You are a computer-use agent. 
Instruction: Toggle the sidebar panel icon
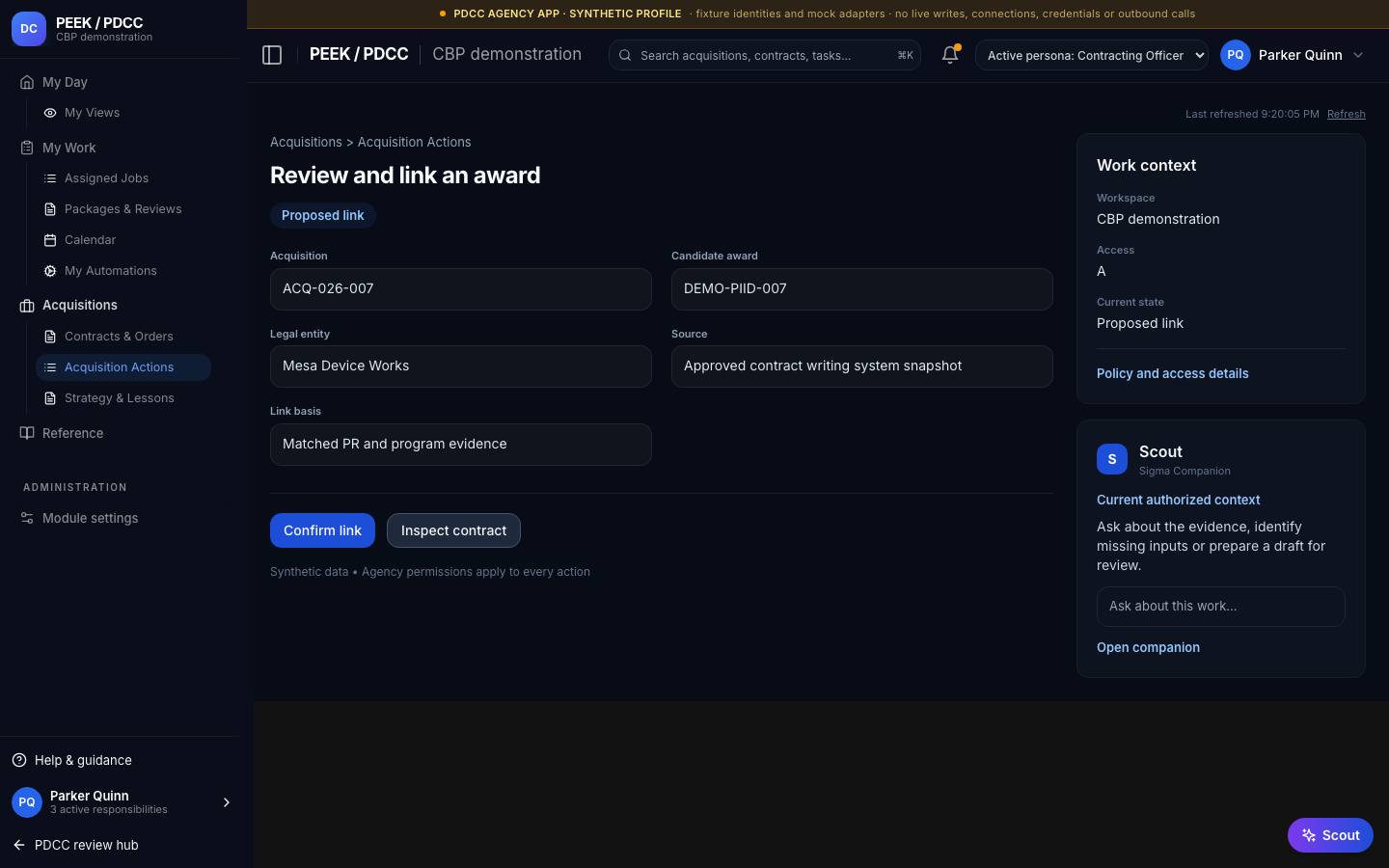[272, 55]
